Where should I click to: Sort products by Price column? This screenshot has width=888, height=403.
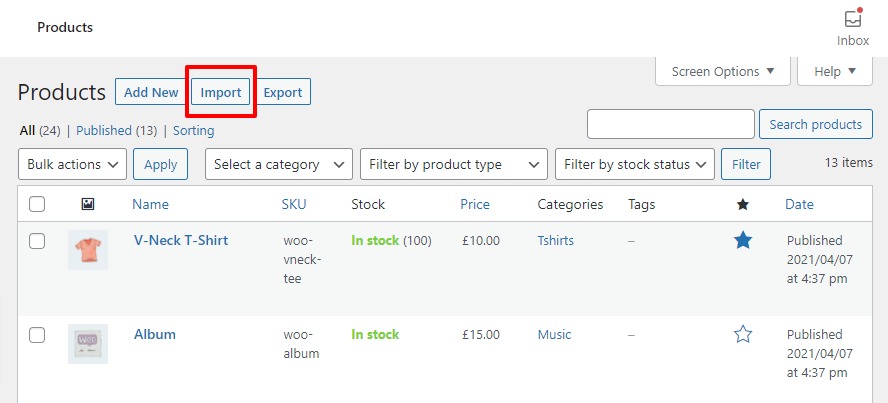475,204
